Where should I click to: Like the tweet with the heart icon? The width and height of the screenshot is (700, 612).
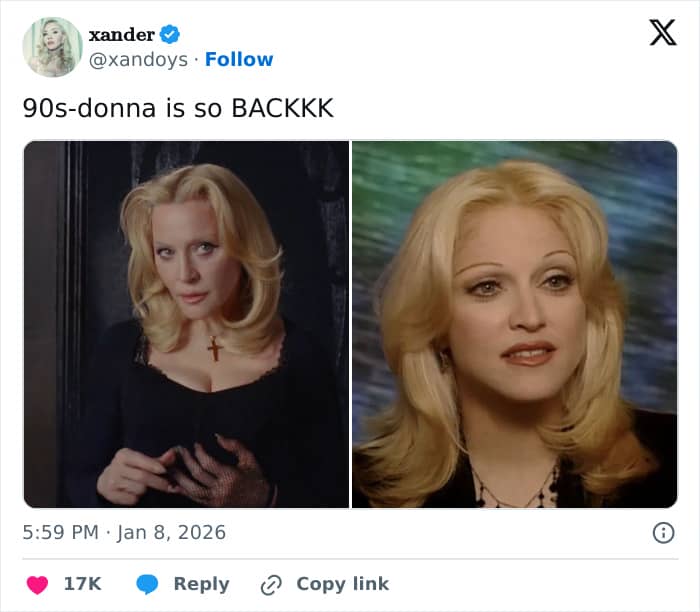click(38, 584)
